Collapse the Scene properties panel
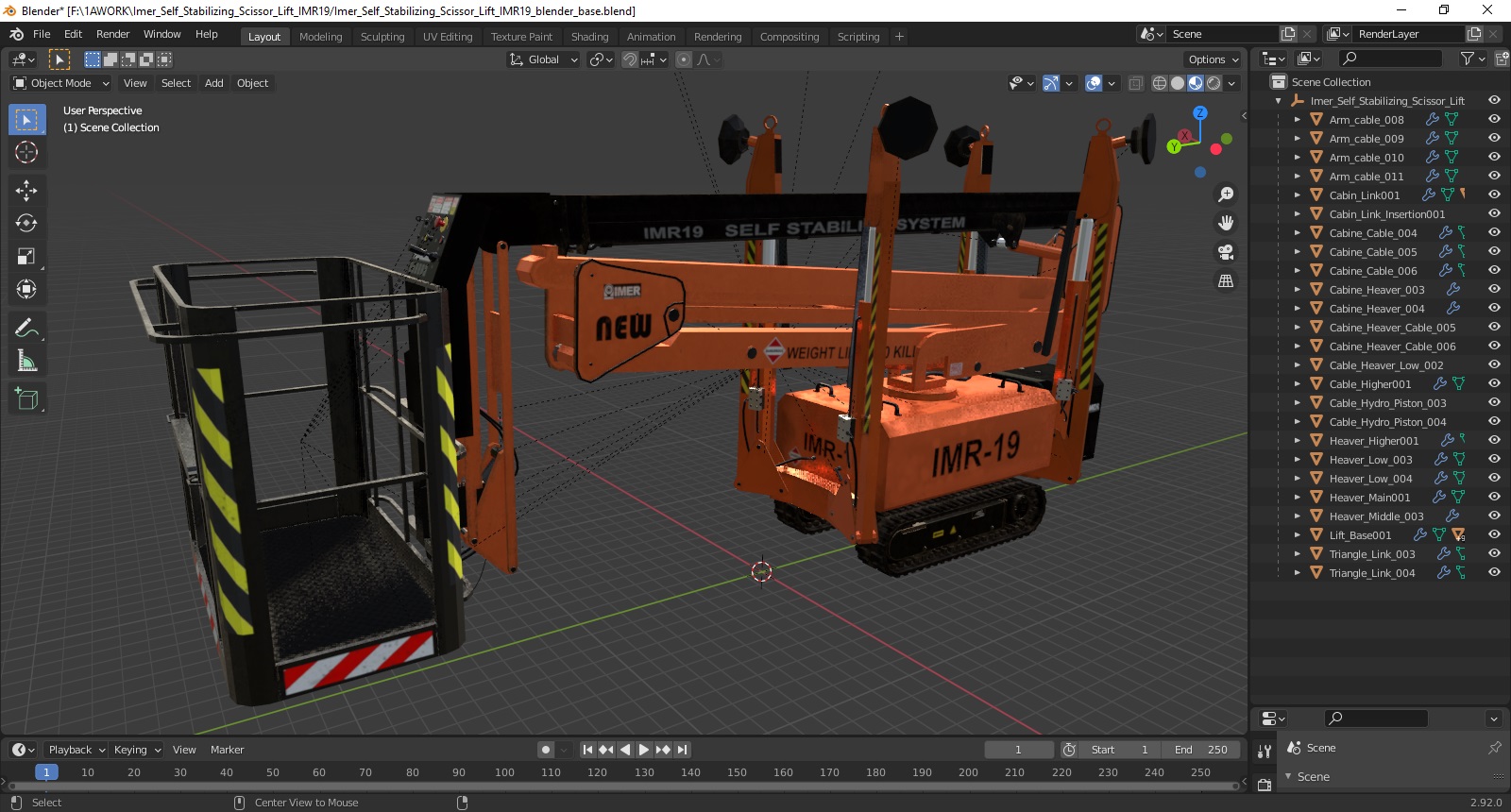 coord(1288,776)
